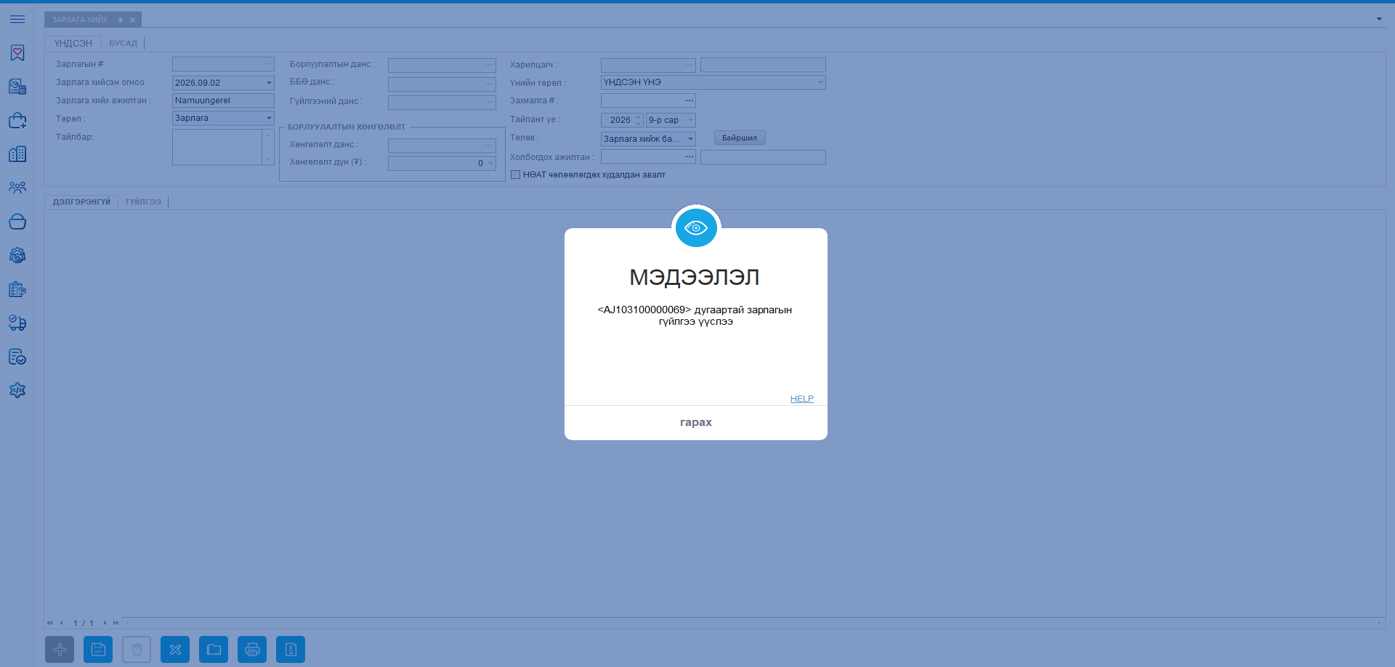Viewport: 1395px width, 667px height.
Task: Open the basket sidebar icon
Action: pyautogui.click(x=17, y=222)
